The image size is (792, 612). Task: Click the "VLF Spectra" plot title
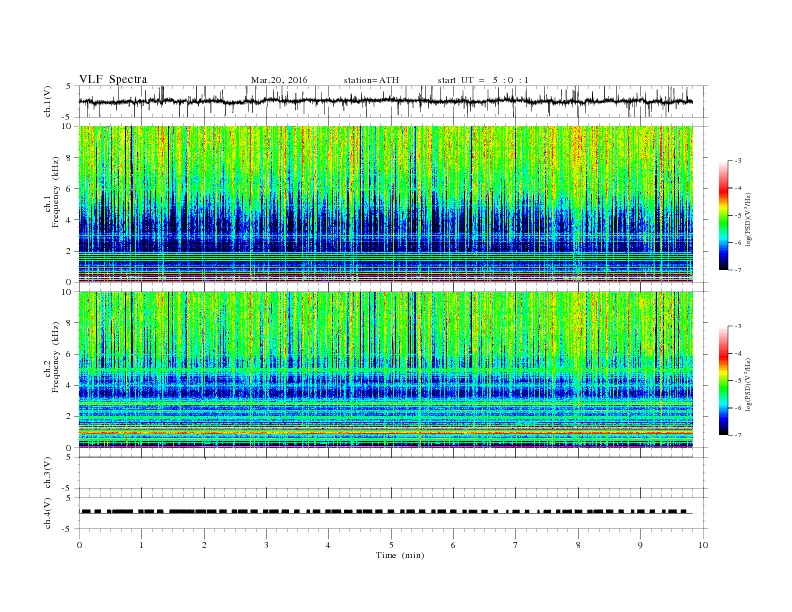tap(113, 79)
